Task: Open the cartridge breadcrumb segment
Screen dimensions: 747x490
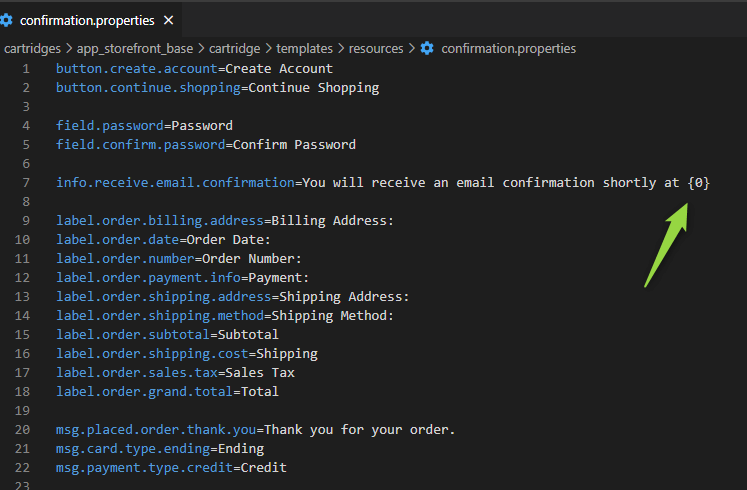Action: tap(234, 49)
